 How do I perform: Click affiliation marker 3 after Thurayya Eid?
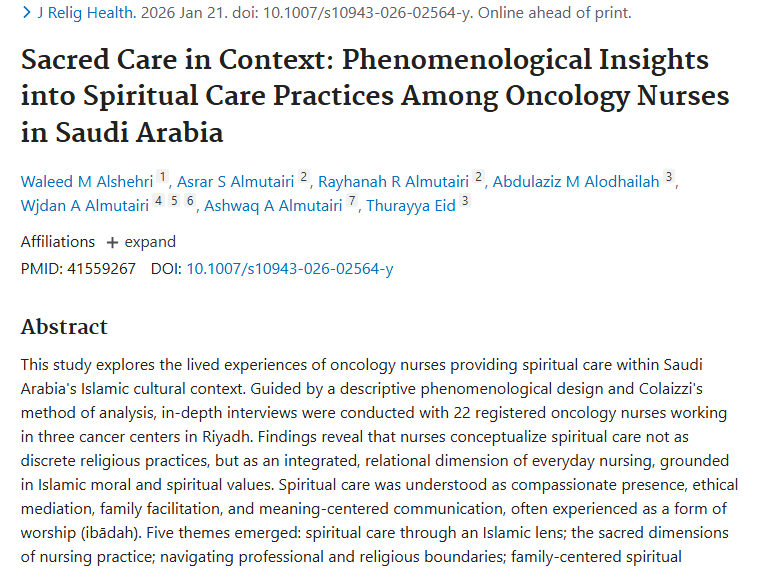(x=464, y=203)
